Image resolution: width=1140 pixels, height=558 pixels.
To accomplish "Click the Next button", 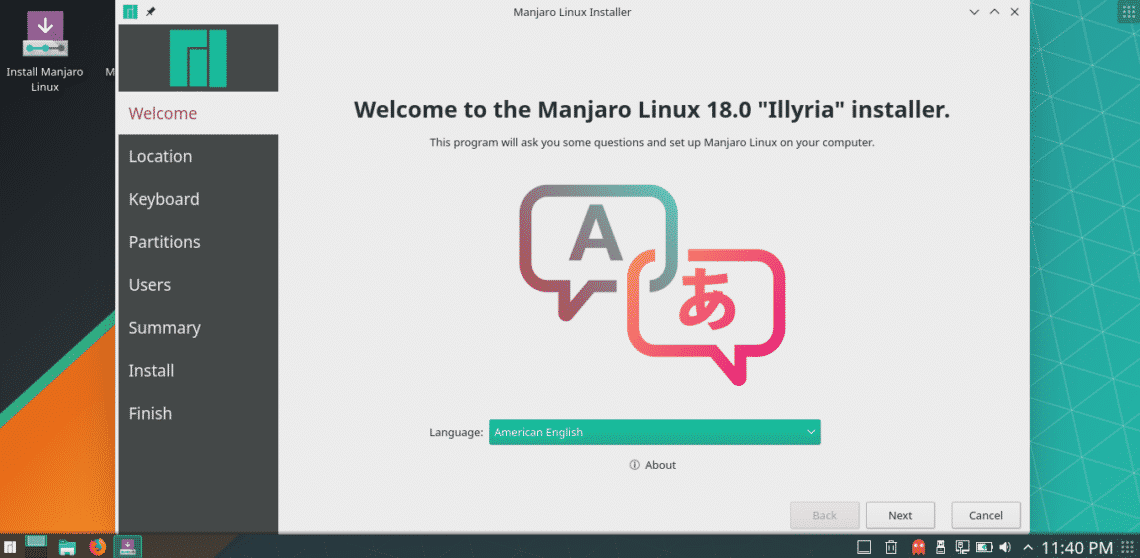I will (x=900, y=515).
